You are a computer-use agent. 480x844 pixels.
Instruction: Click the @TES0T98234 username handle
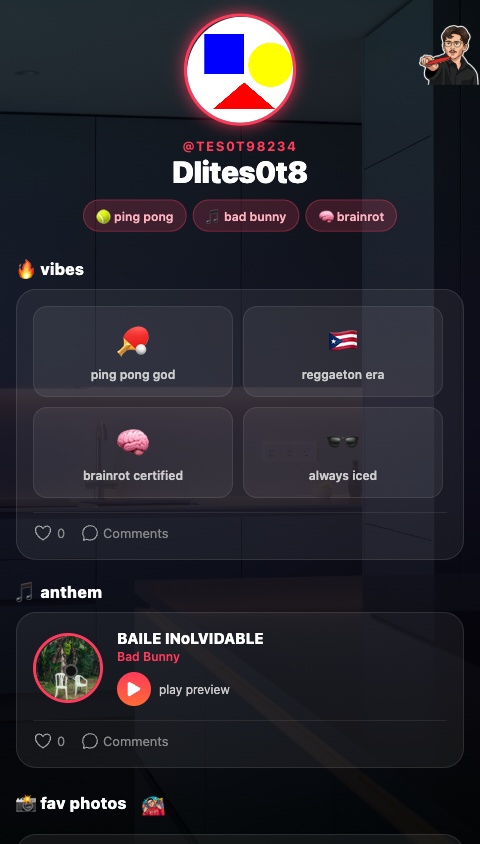click(x=239, y=146)
